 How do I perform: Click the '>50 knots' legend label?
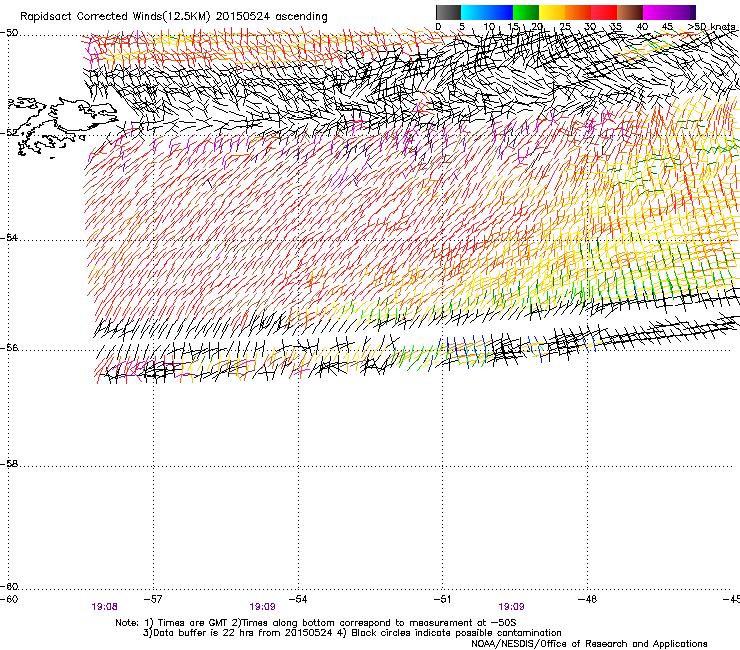(712, 26)
